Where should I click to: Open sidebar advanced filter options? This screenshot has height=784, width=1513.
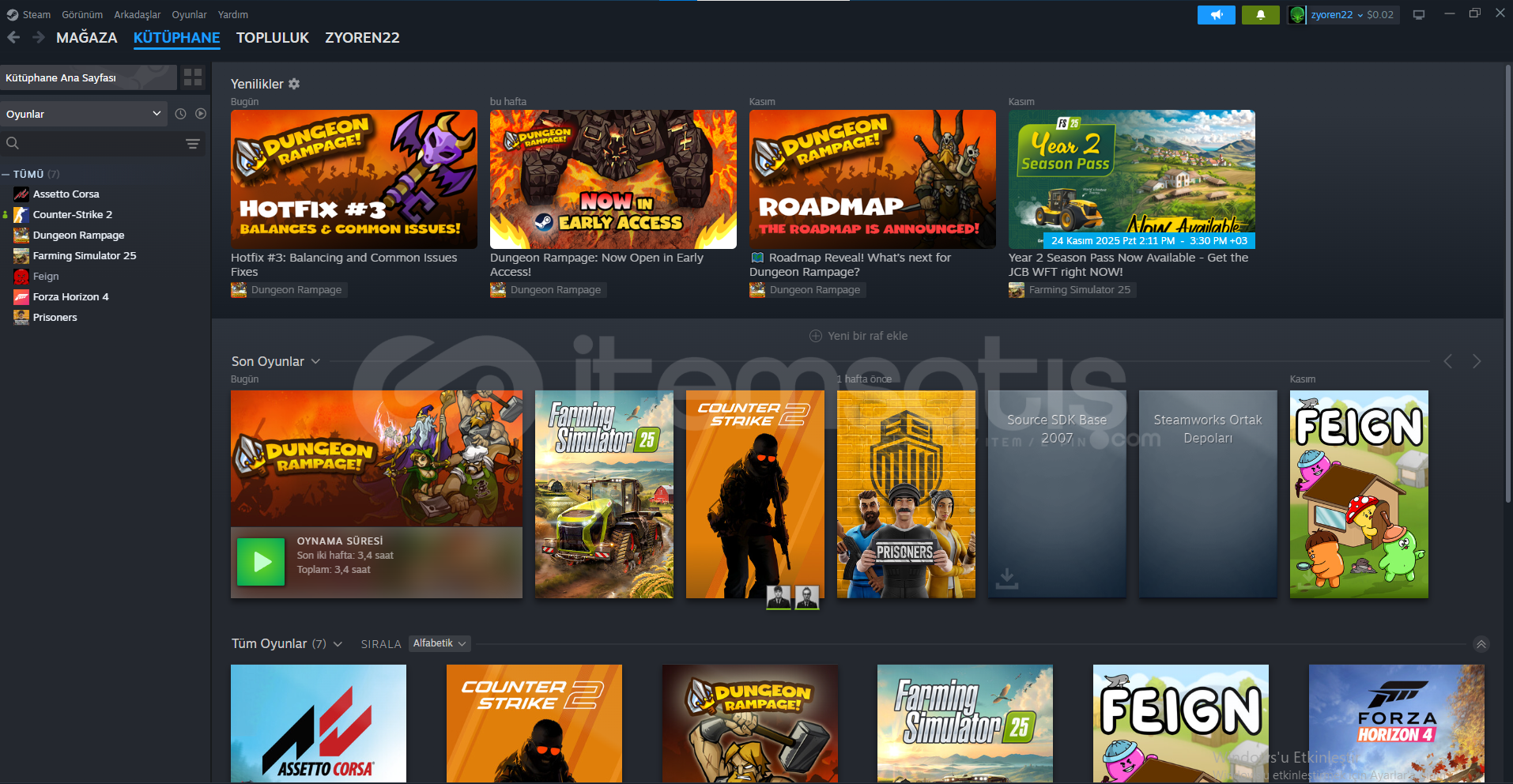pos(192,143)
